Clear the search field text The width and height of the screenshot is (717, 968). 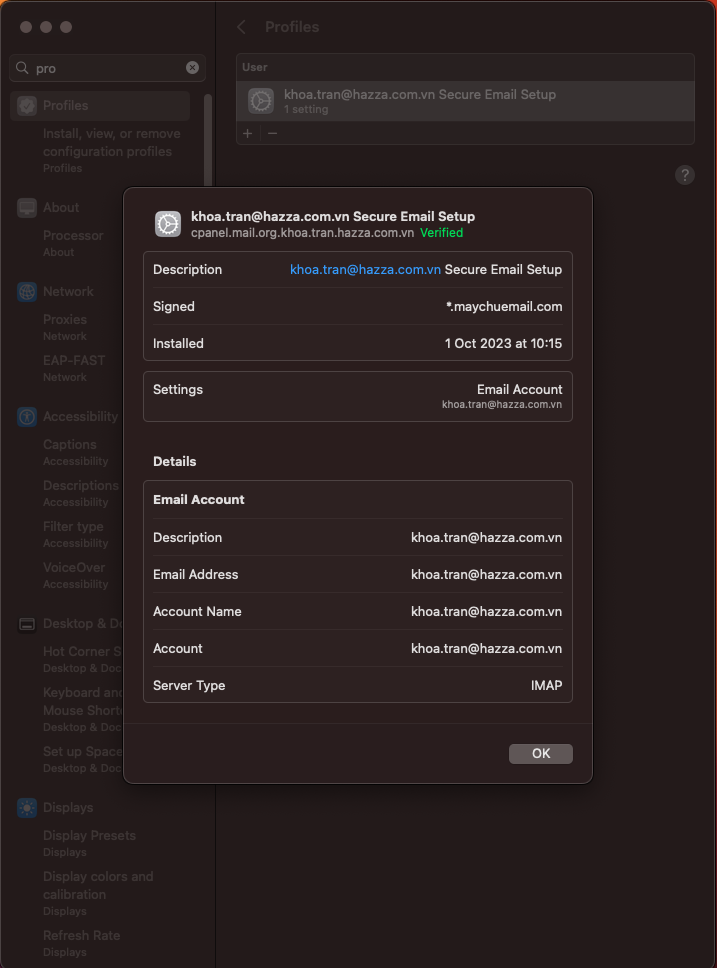tap(193, 67)
